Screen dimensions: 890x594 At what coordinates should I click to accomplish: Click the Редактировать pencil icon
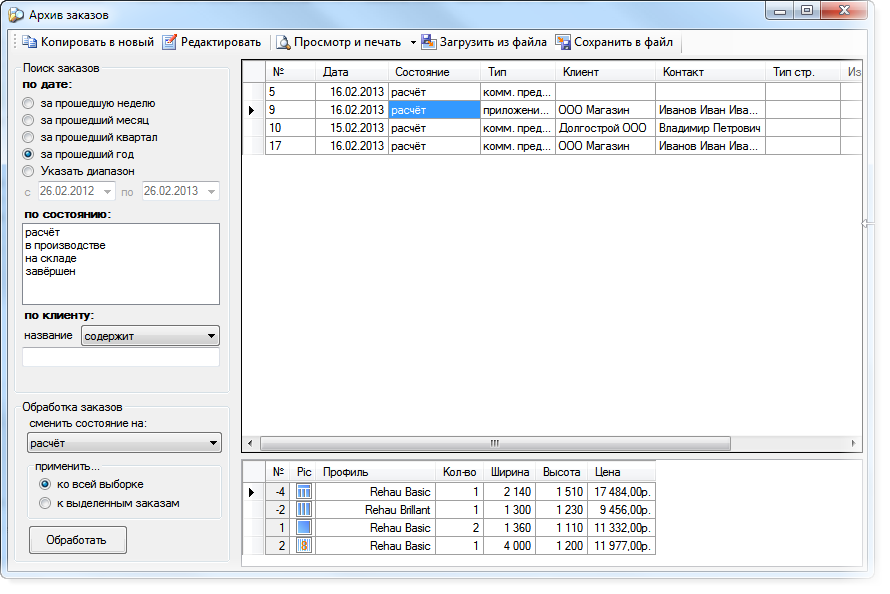coord(169,42)
